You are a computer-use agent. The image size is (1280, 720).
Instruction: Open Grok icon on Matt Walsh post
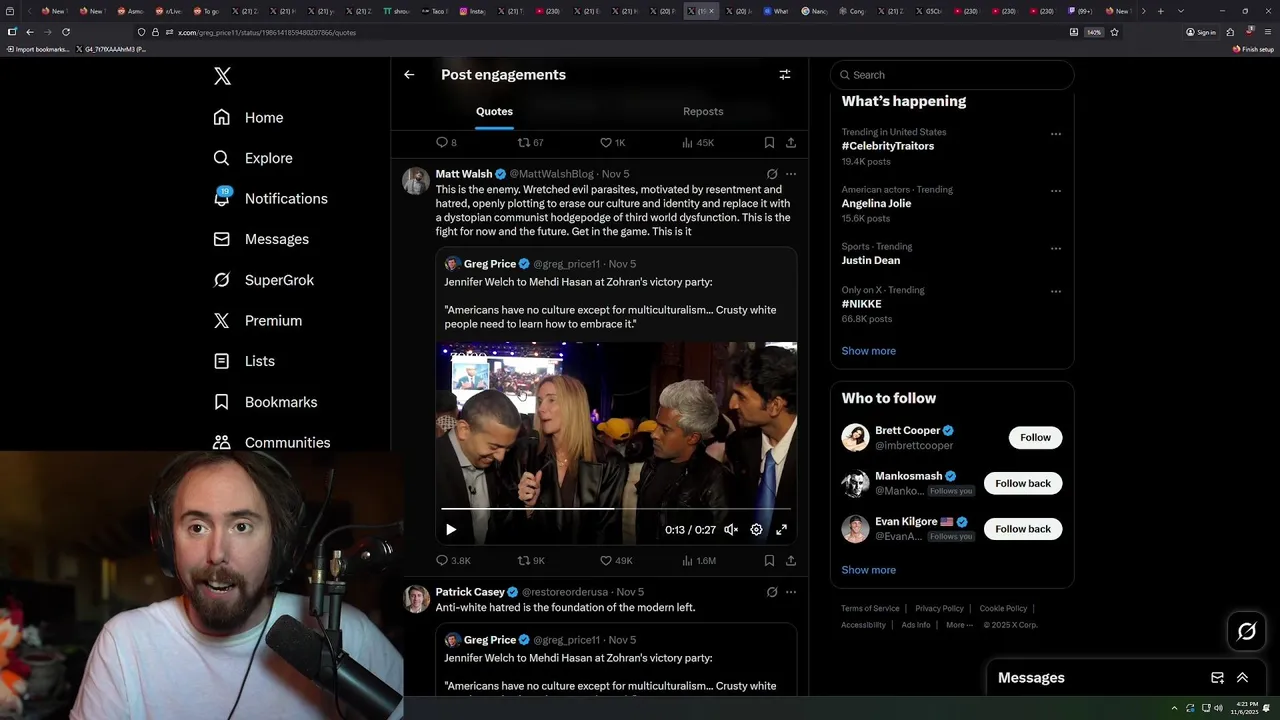click(x=772, y=174)
